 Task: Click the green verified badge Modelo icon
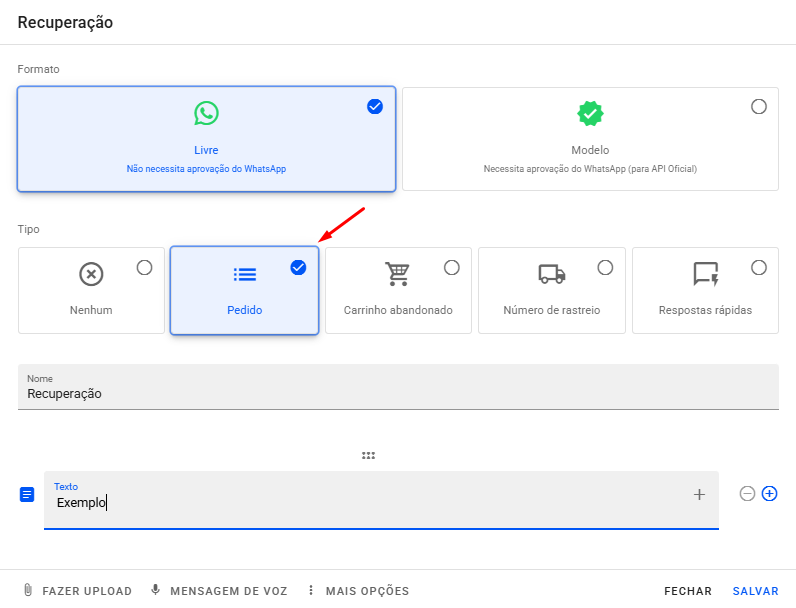590,113
